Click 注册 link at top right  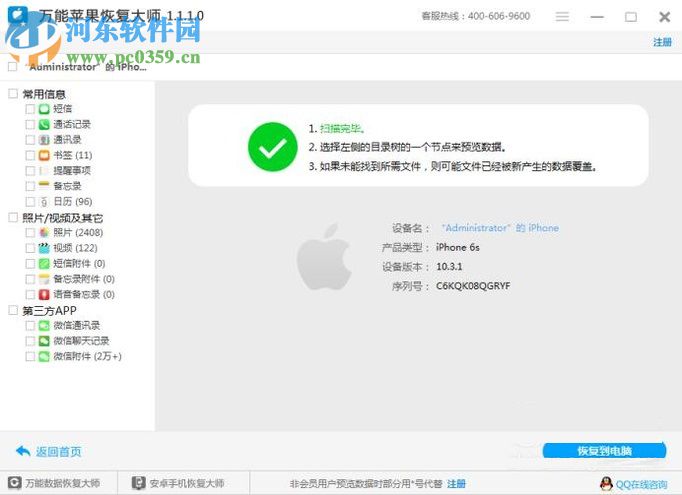click(662, 42)
